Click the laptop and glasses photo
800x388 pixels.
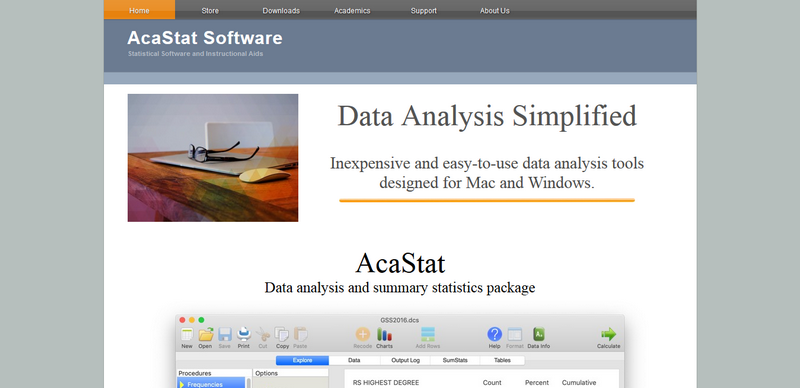click(x=213, y=158)
